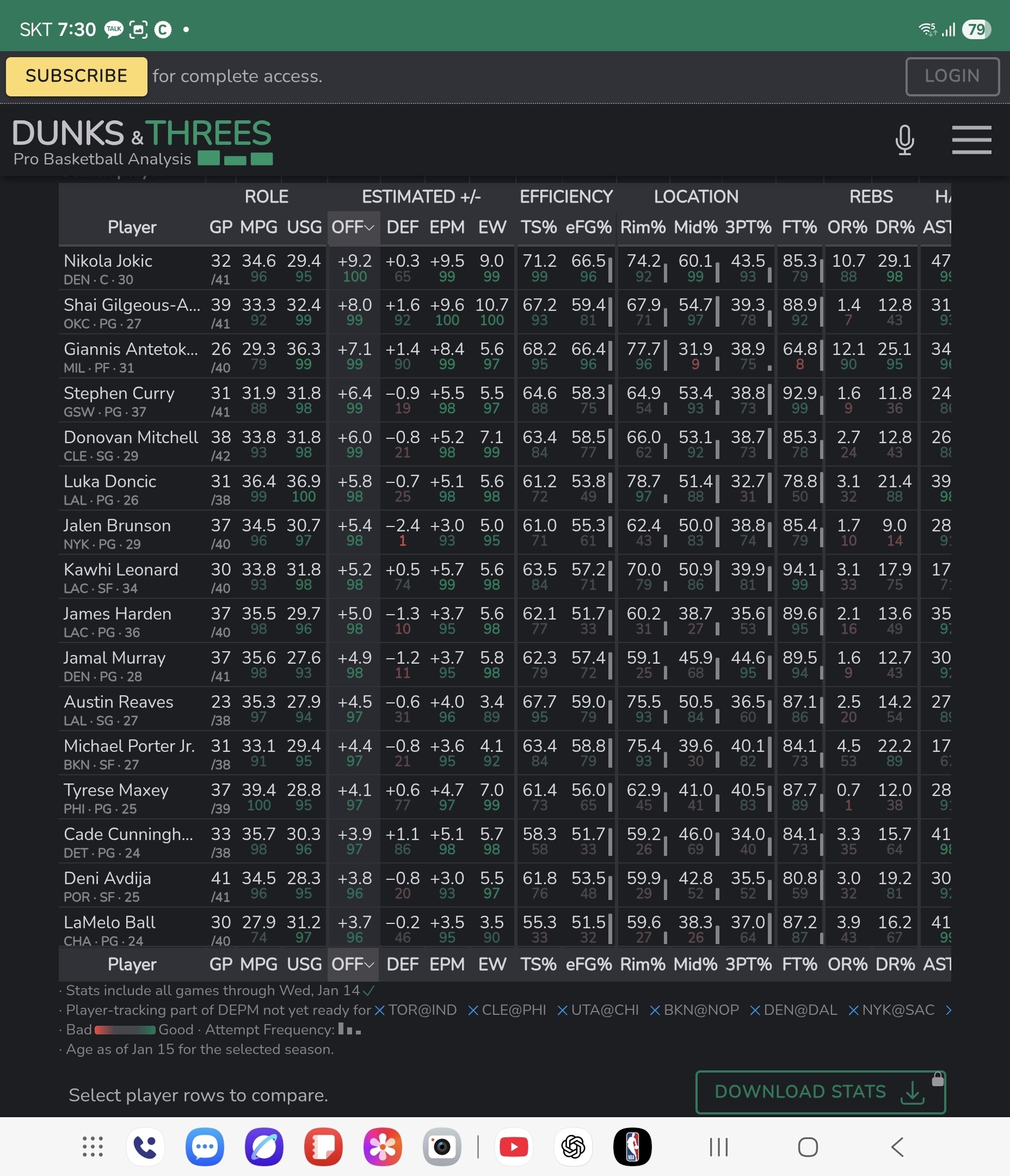Screen dimensions: 1010x1176
Task: Sort by GP in the top header
Action: pos(221,228)
